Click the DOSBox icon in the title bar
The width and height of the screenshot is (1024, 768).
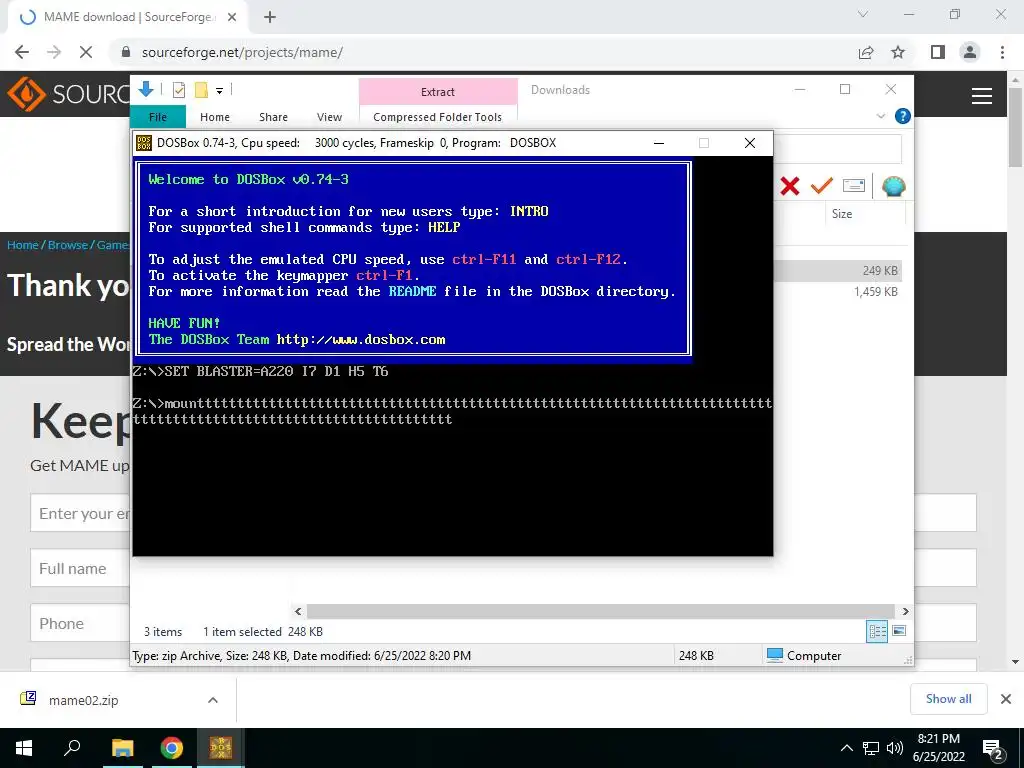pos(144,143)
